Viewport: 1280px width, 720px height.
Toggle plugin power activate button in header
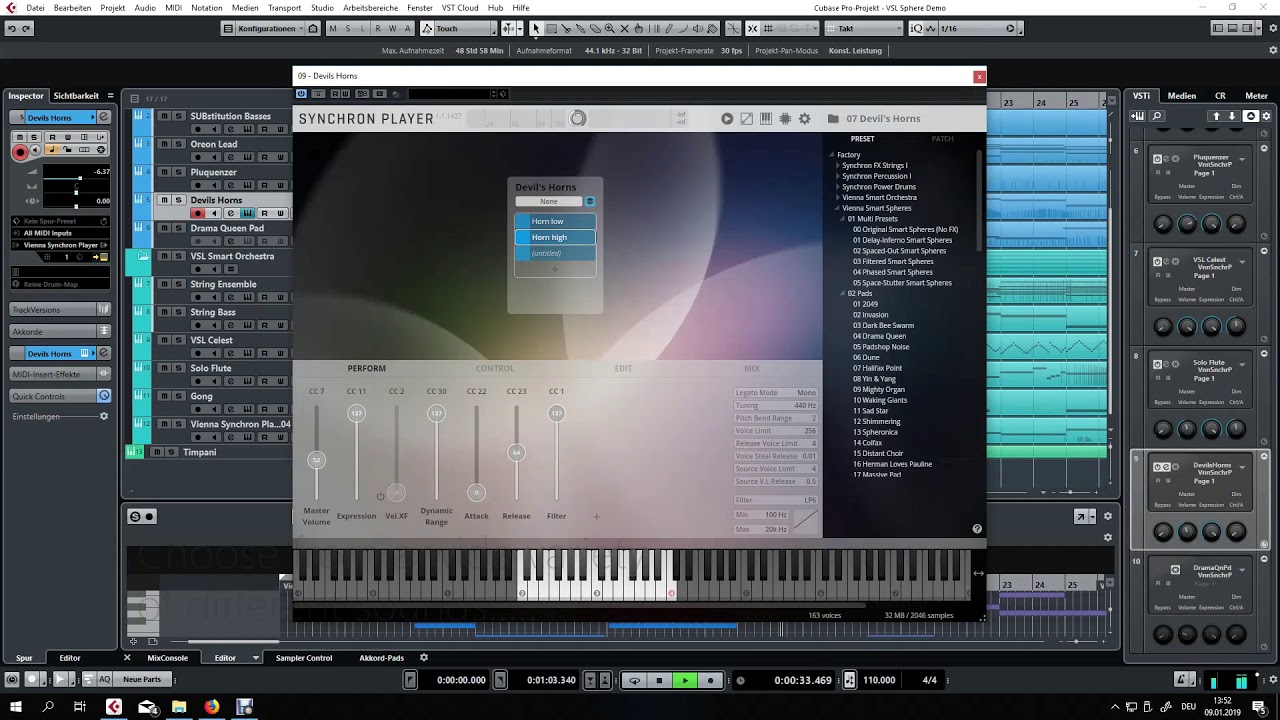(302, 94)
